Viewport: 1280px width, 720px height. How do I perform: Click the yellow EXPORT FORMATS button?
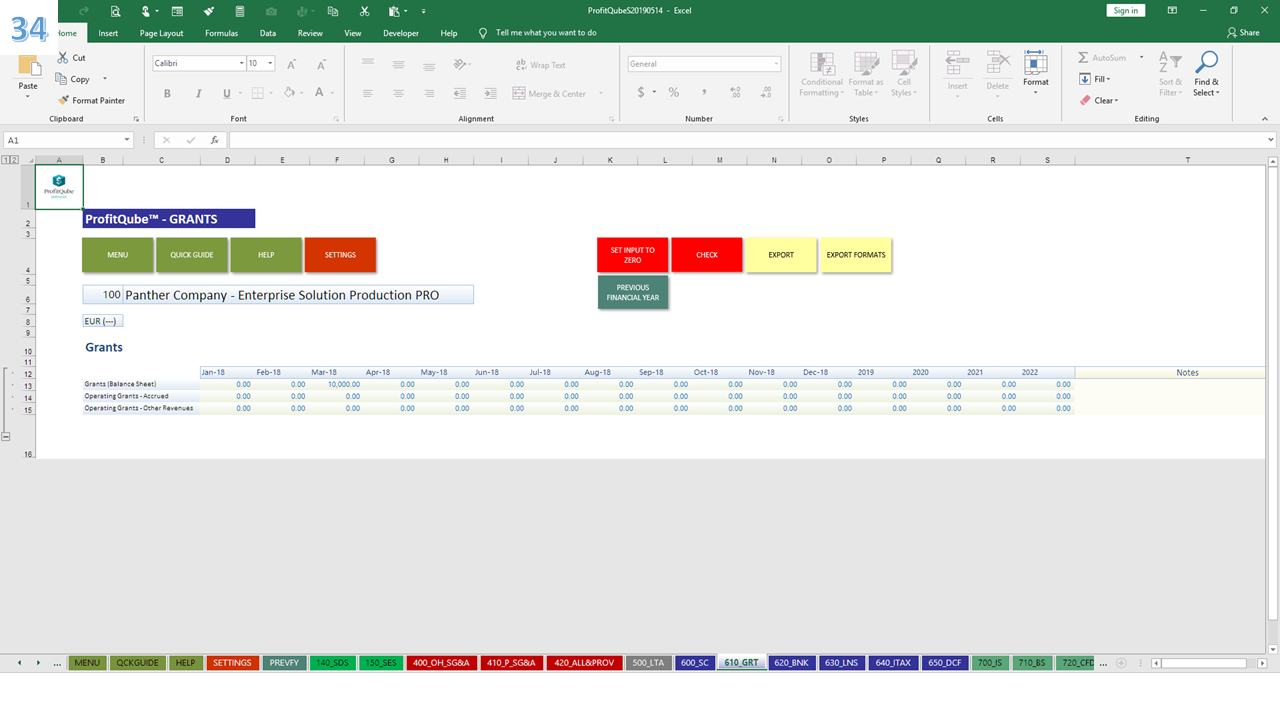point(855,254)
